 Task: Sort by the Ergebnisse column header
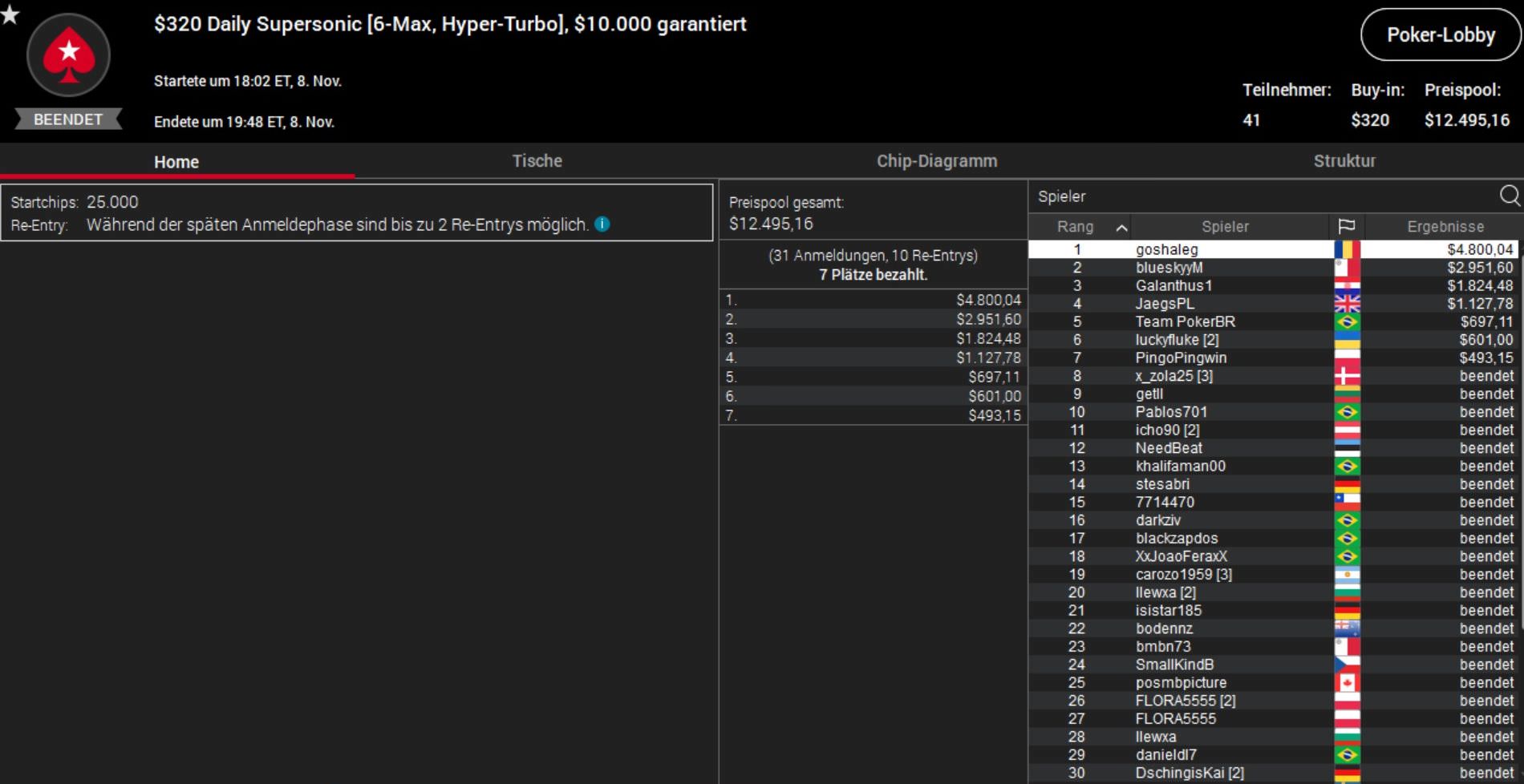click(x=1445, y=227)
